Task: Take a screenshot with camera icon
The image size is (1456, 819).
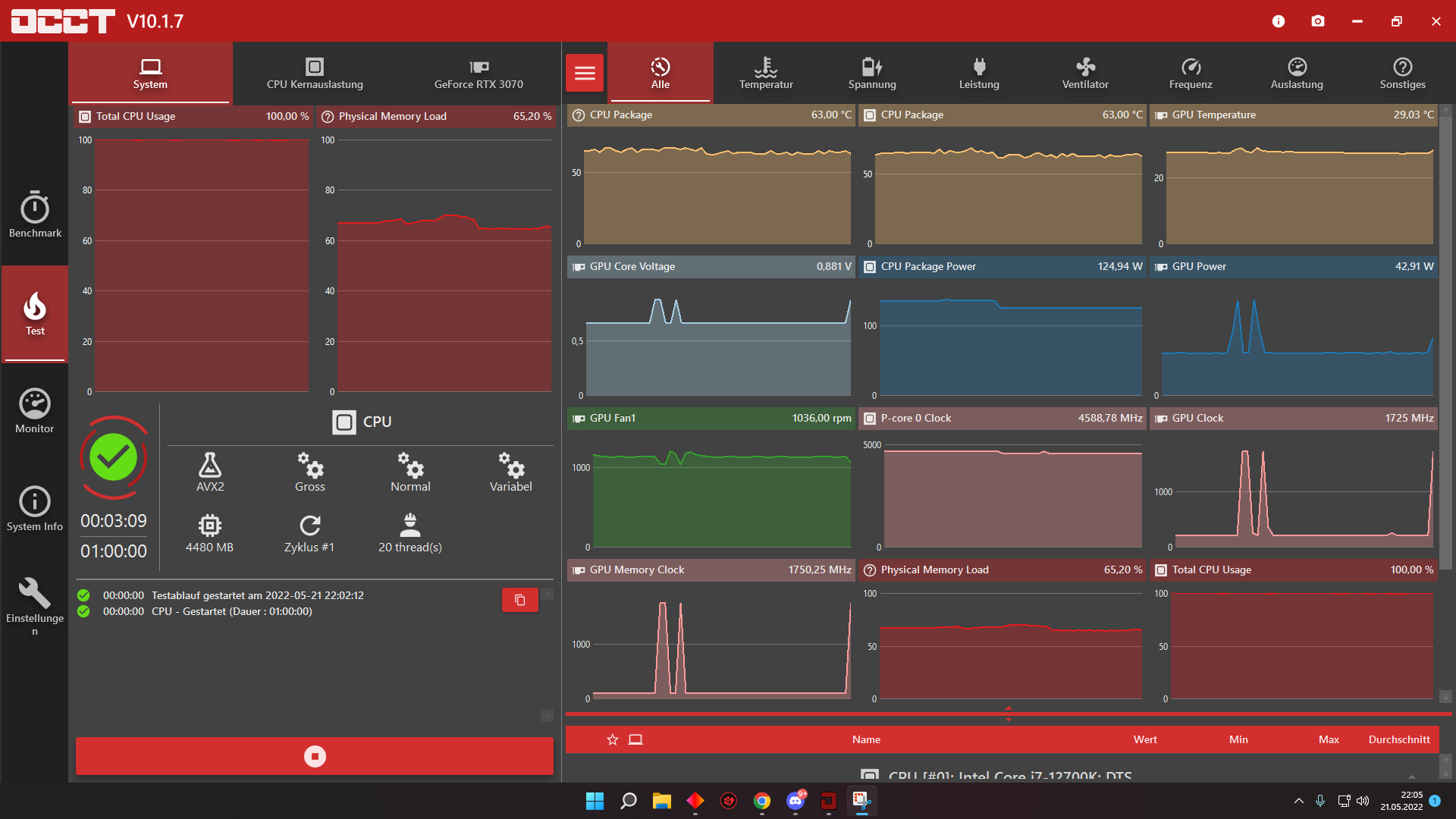Action: [1318, 21]
